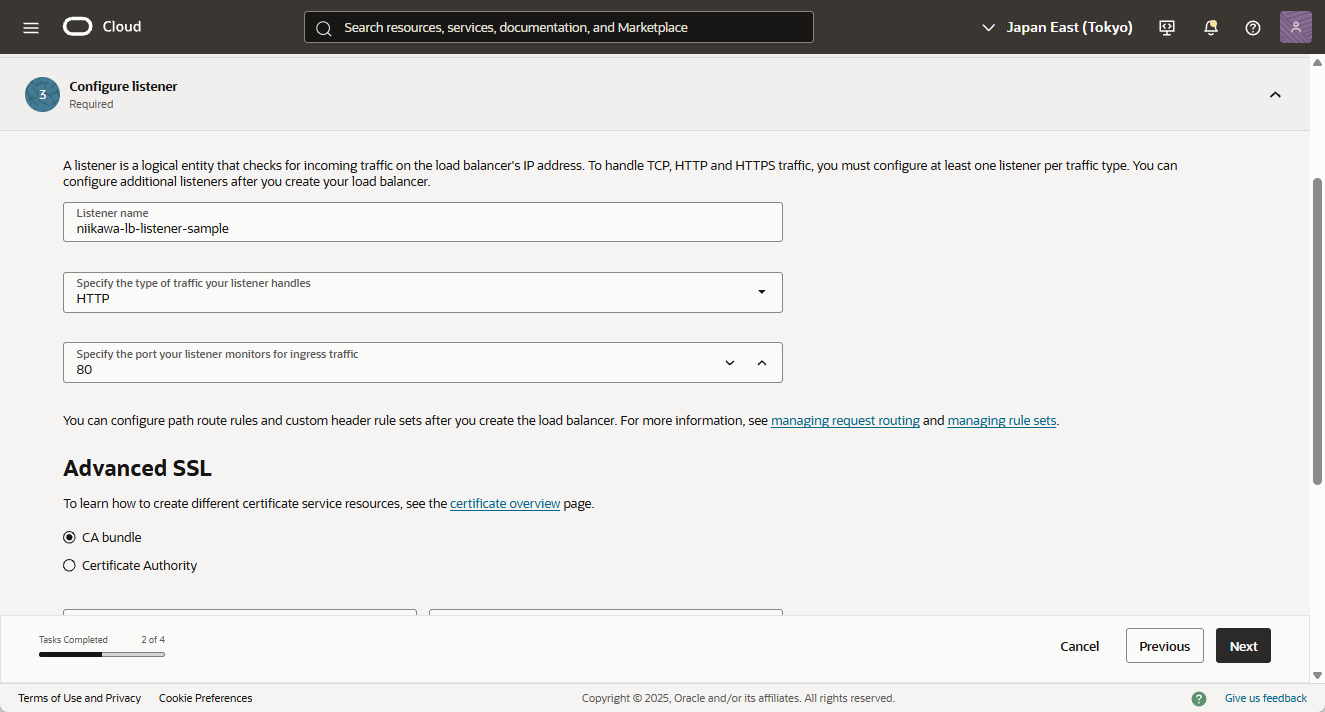Open the traffic type HTTP dropdown
This screenshot has height=712, width=1325.
pyautogui.click(x=422, y=292)
